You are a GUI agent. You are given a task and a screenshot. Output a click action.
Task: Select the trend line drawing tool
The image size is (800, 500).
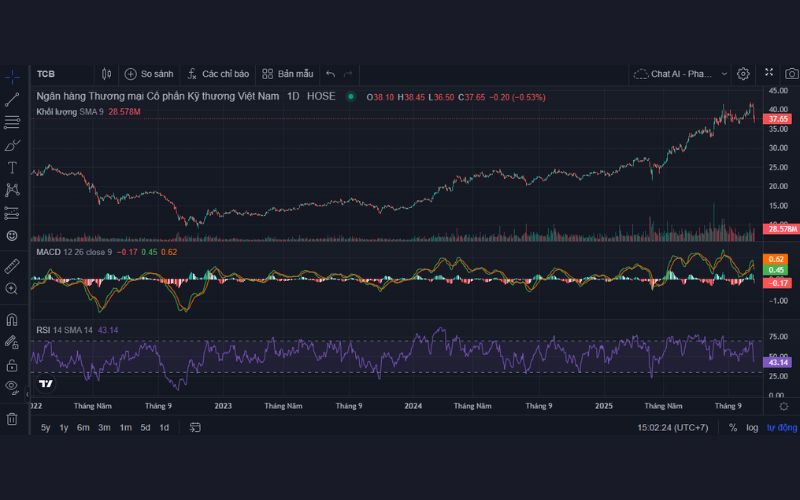12,99
